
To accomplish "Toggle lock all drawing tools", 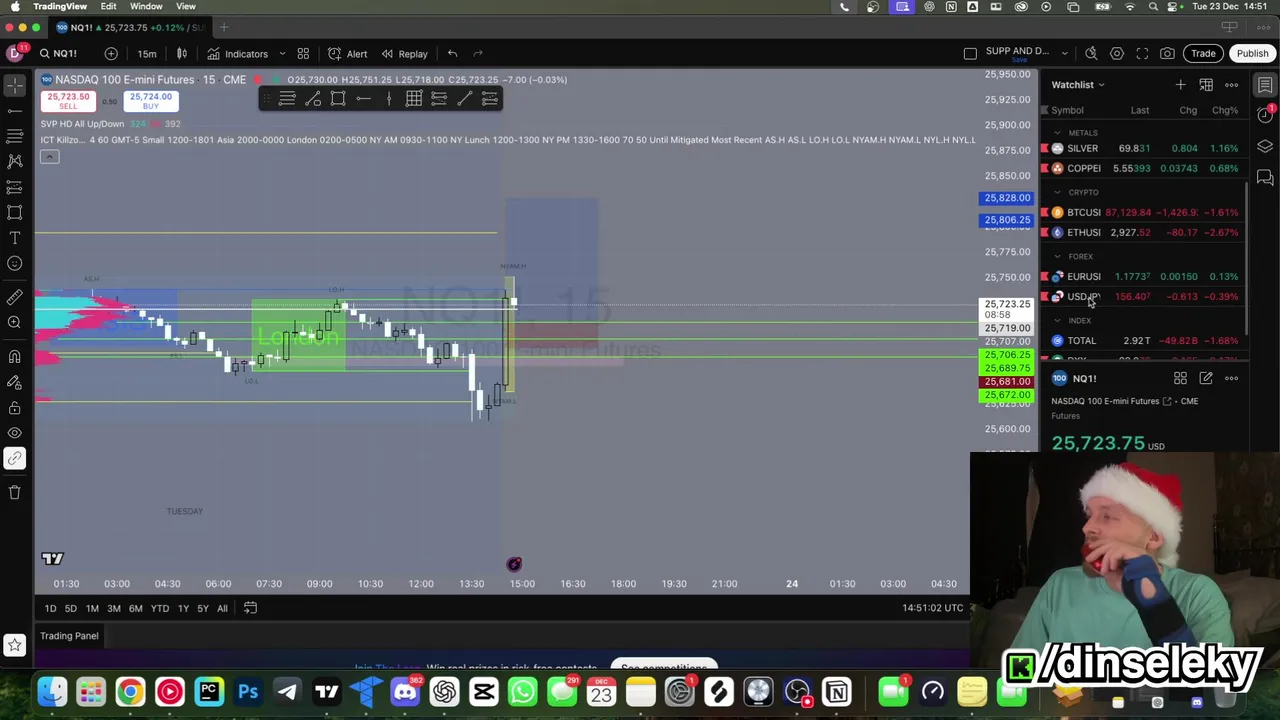I will tap(15, 408).
